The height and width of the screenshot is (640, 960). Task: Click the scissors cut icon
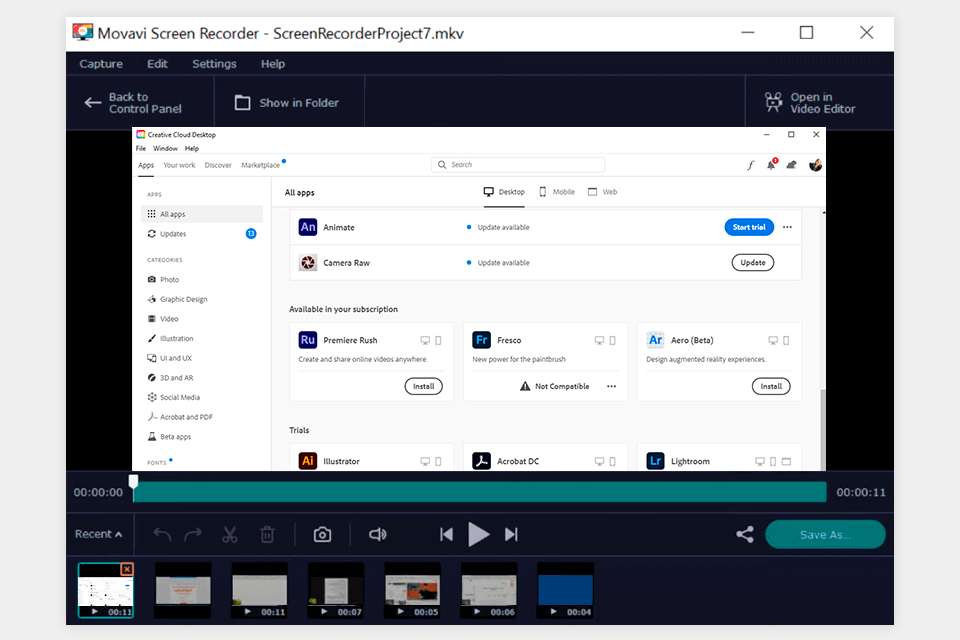point(229,535)
